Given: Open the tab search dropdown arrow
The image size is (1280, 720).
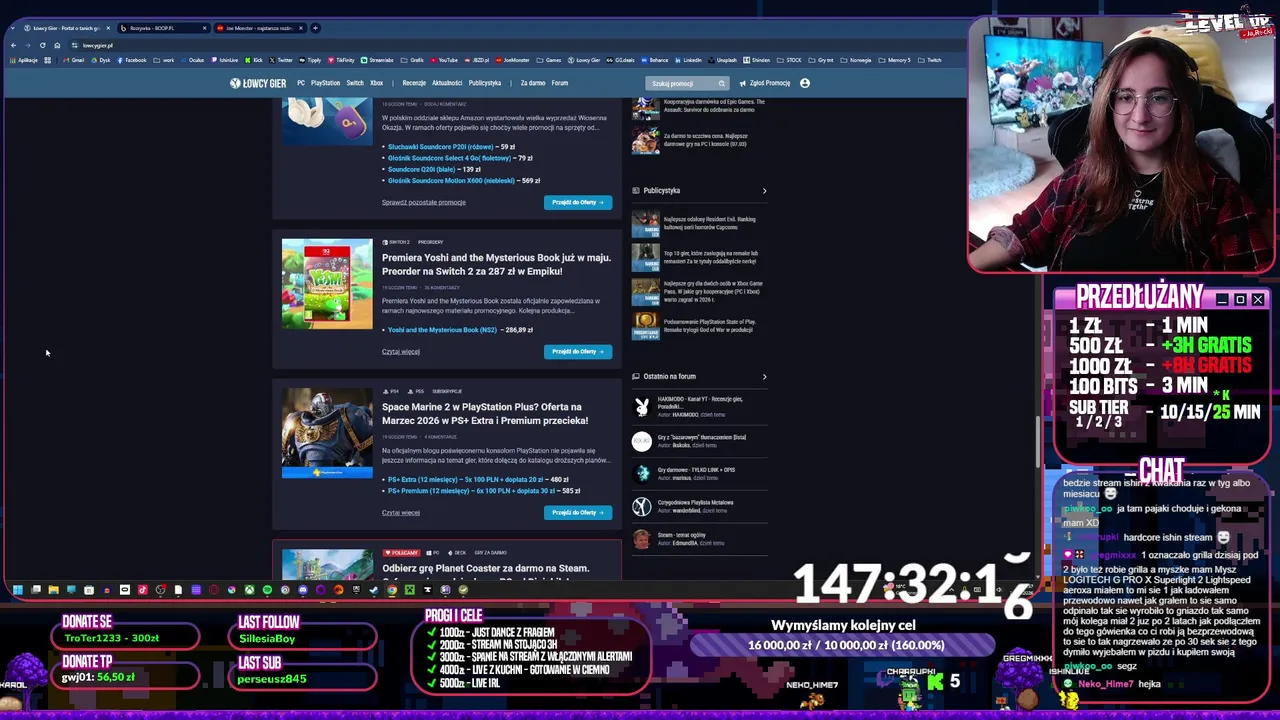Looking at the screenshot, I should point(12,28).
